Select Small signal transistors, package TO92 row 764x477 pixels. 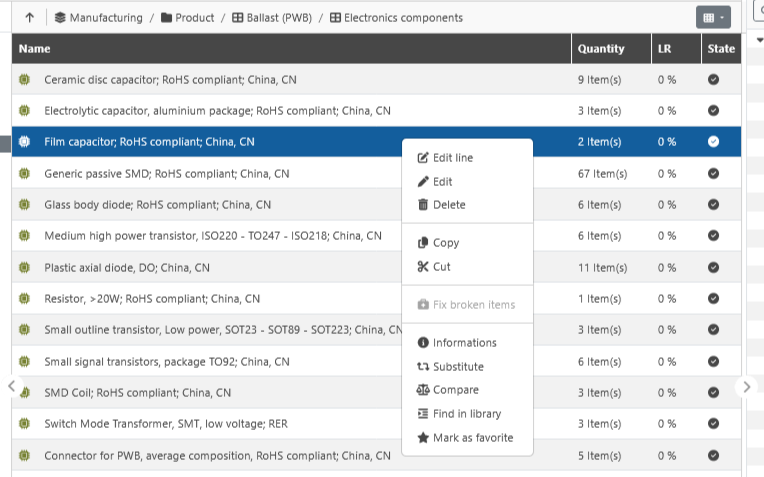pyautogui.click(x=167, y=362)
